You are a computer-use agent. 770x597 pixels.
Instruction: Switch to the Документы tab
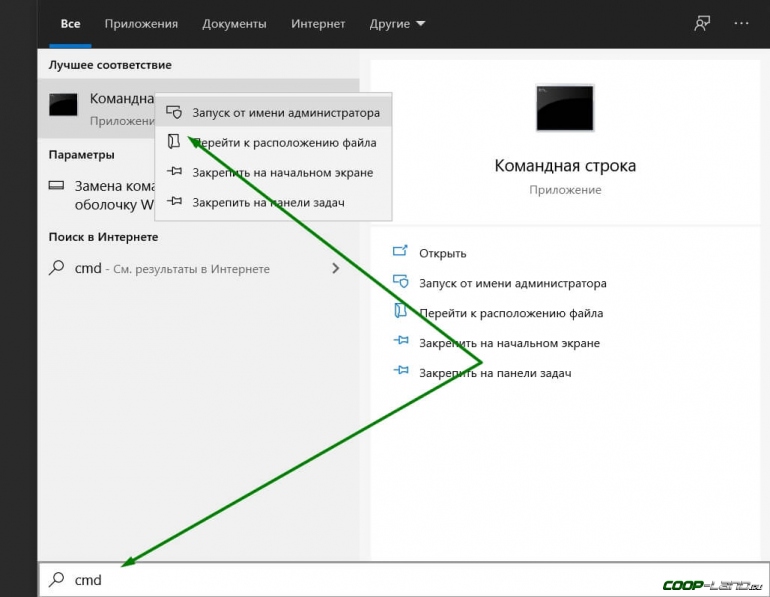point(234,23)
